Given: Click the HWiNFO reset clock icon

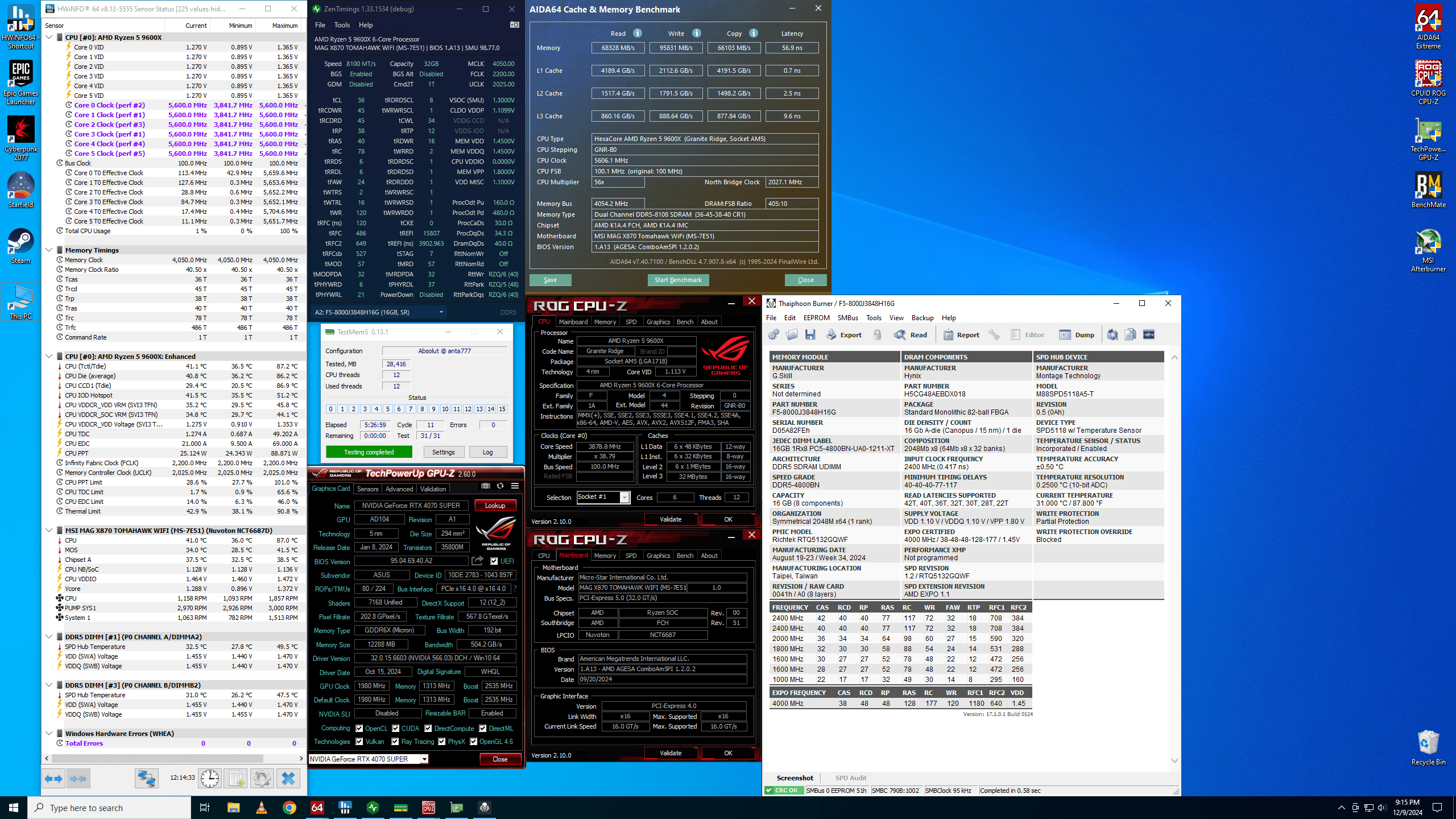Looking at the screenshot, I should (210, 778).
